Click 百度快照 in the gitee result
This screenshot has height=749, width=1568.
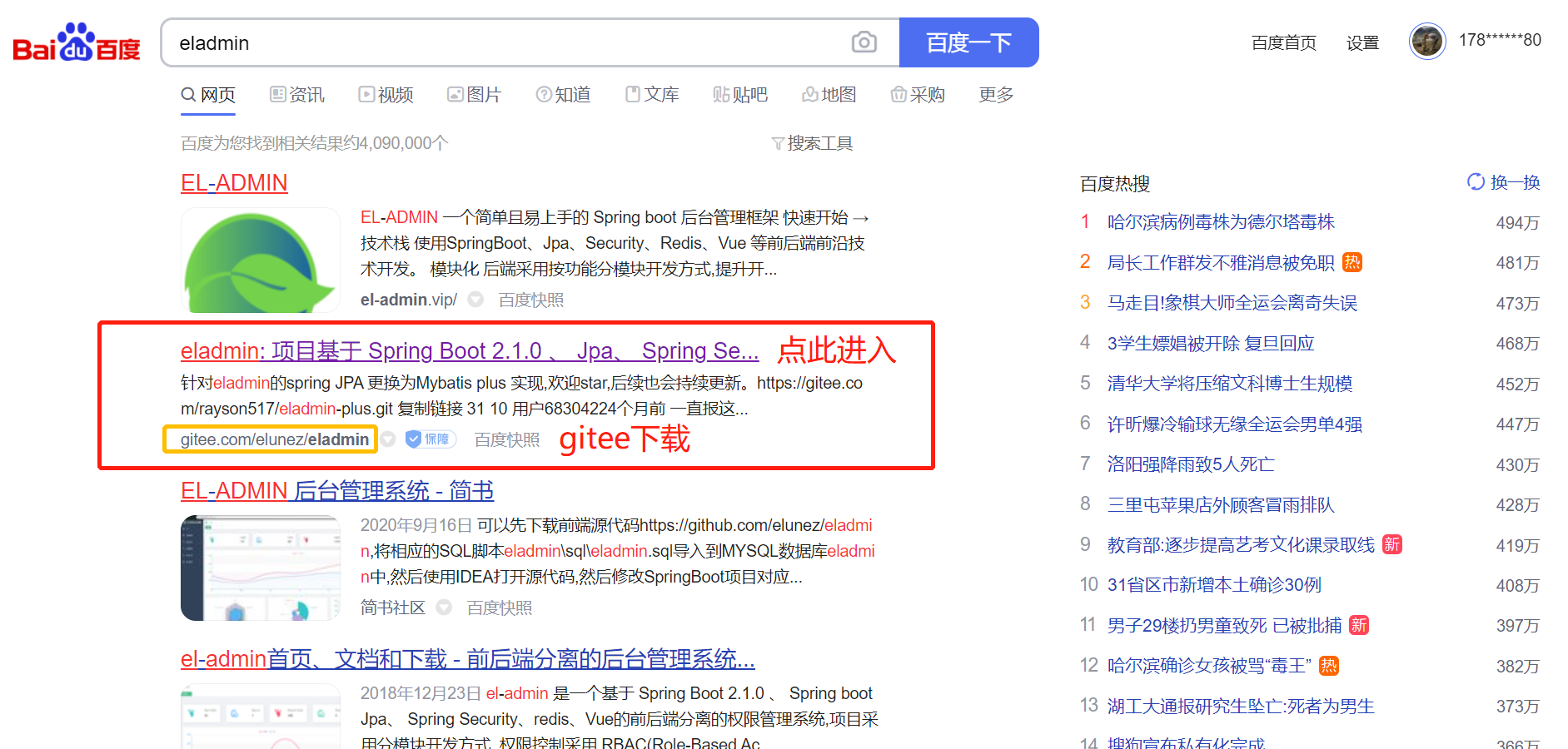[x=507, y=439]
